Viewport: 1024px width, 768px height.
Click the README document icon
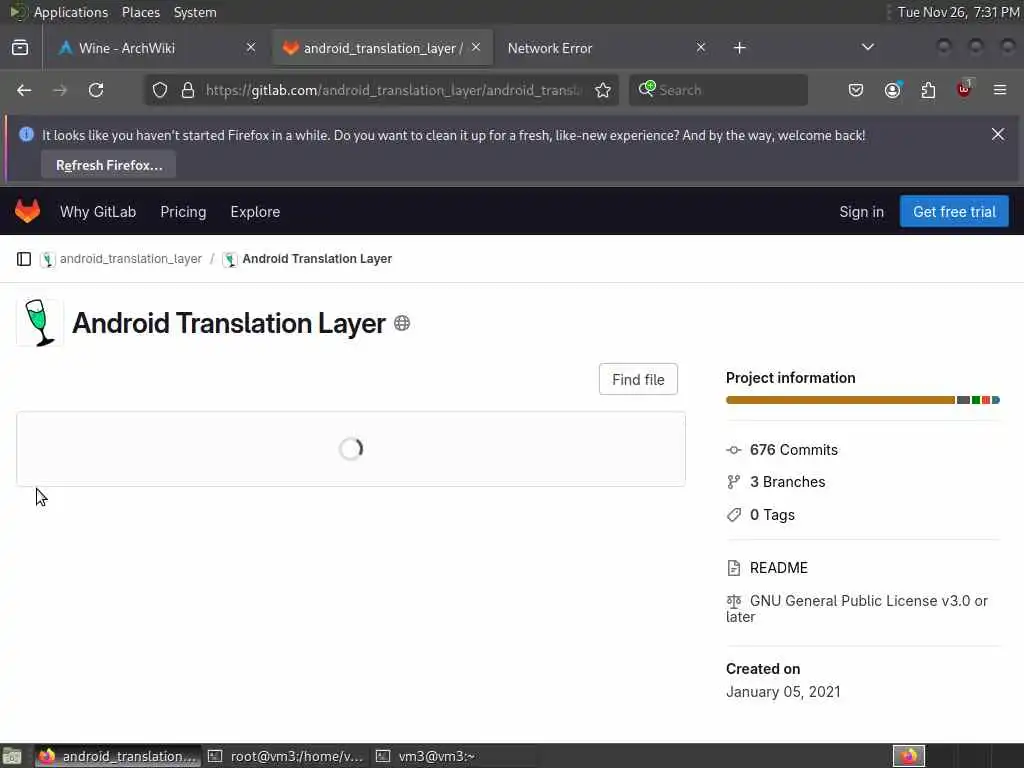coord(734,568)
